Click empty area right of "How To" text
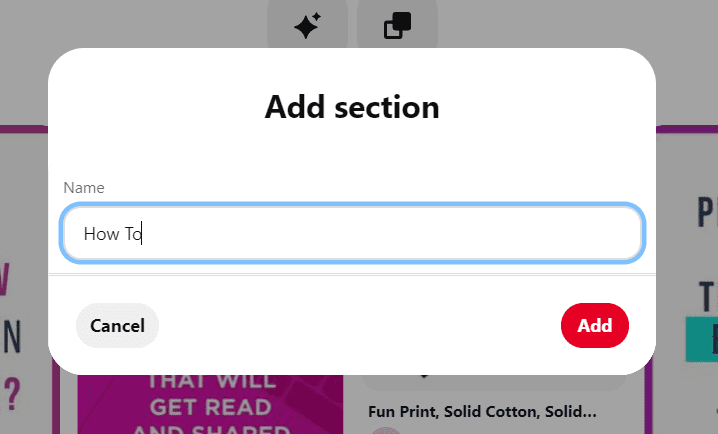 389,233
